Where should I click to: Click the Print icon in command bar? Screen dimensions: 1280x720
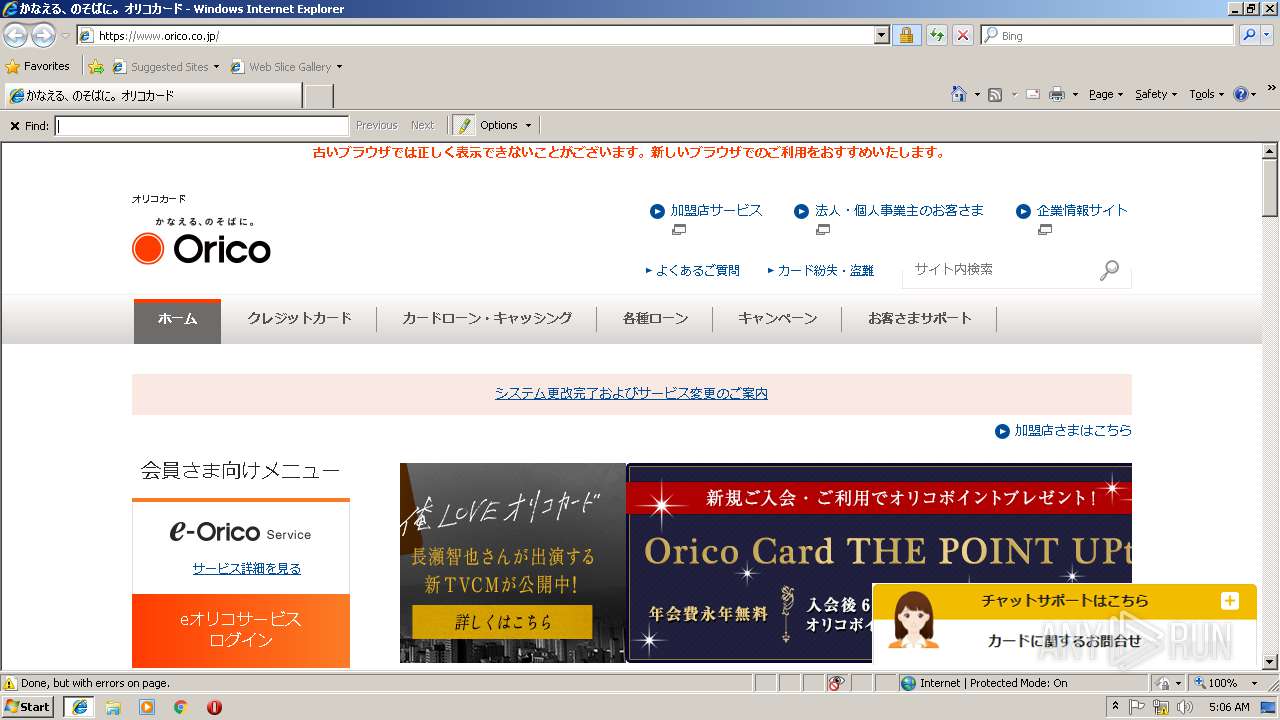(1057, 94)
